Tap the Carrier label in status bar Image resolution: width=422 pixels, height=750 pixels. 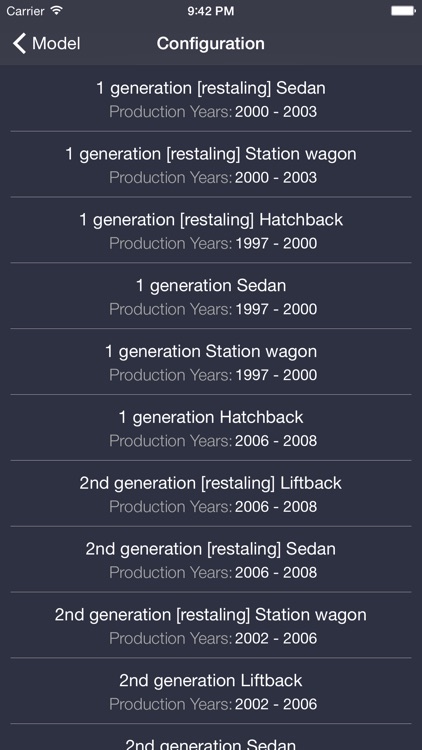25,11
